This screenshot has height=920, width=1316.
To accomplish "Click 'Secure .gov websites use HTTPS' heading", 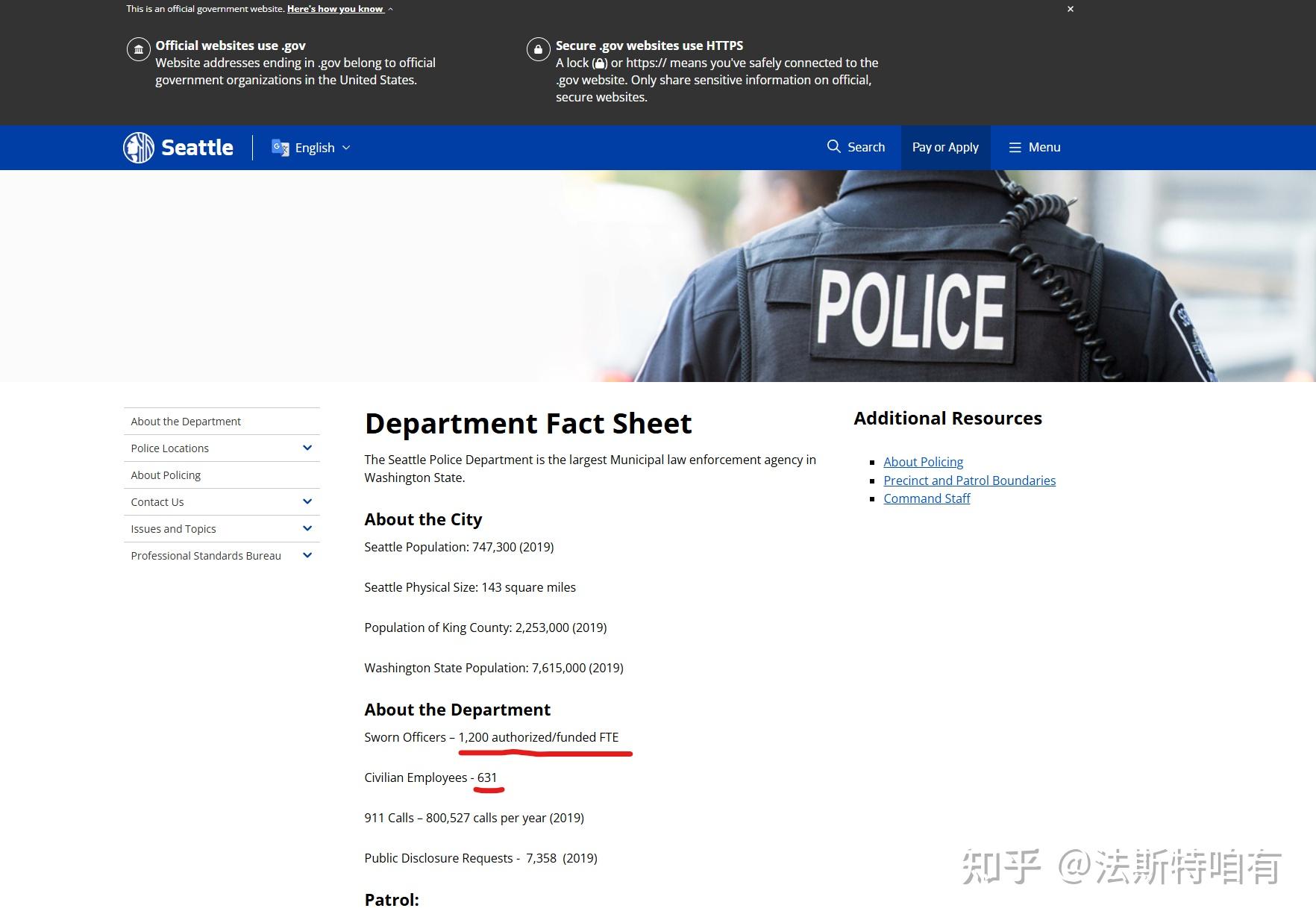I will [649, 46].
